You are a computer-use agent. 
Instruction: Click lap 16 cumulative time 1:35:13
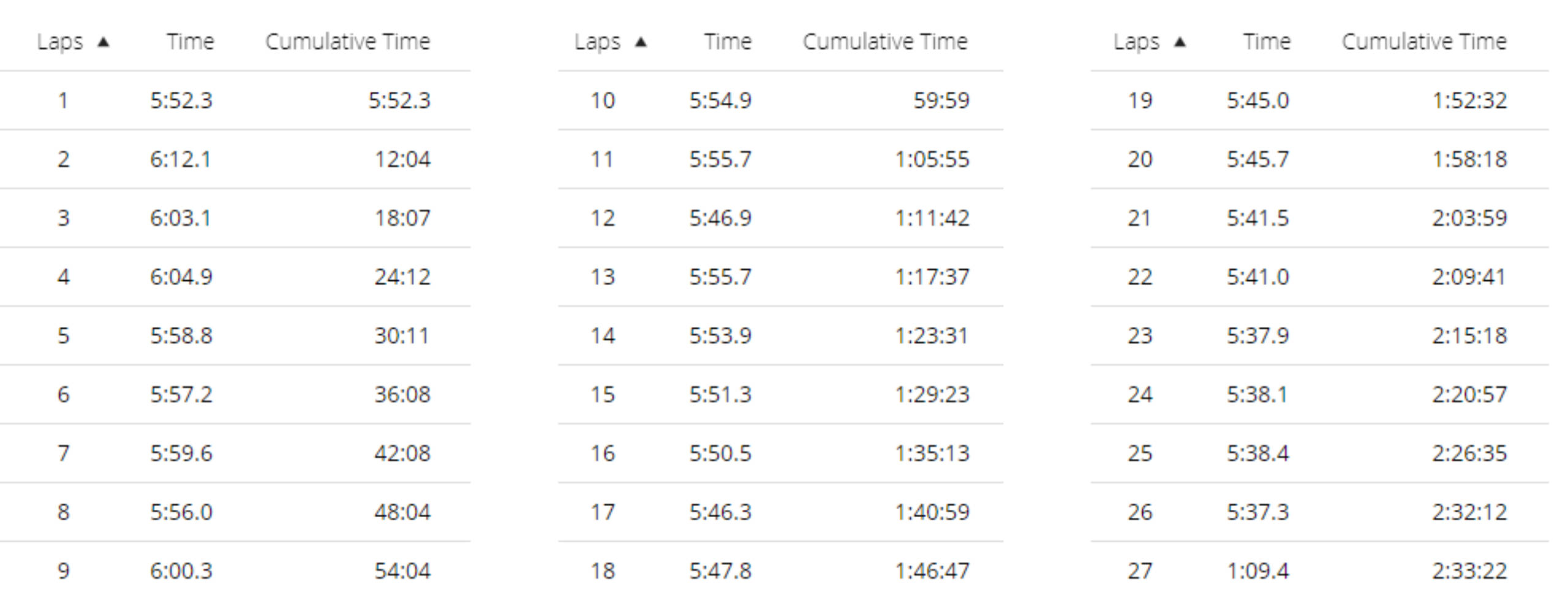(932, 453)
